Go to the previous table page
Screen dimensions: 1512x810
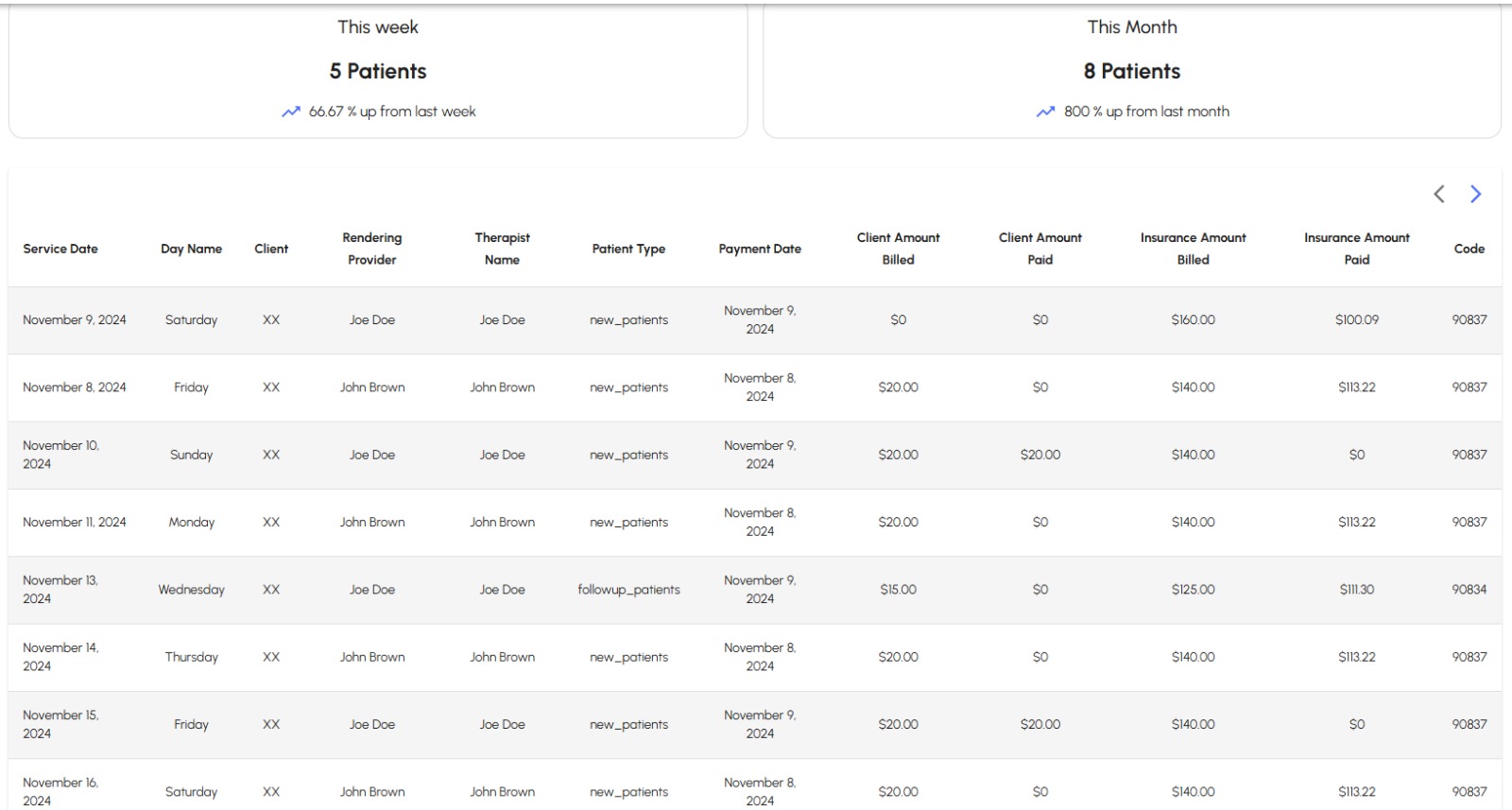click(1438, 194)
